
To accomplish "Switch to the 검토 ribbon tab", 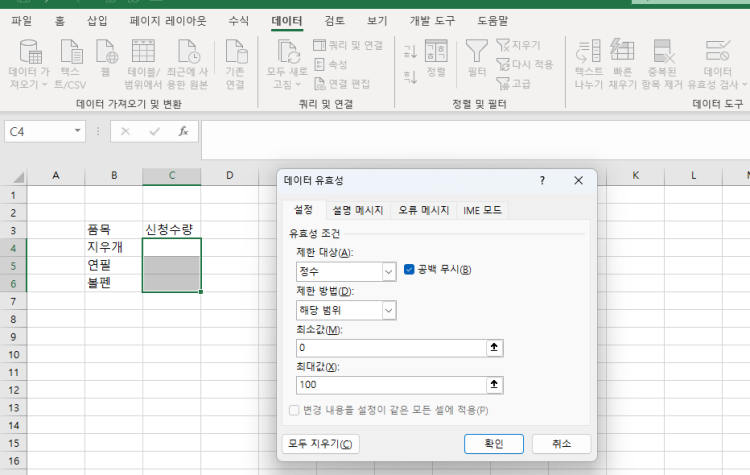I will (334, 21).
